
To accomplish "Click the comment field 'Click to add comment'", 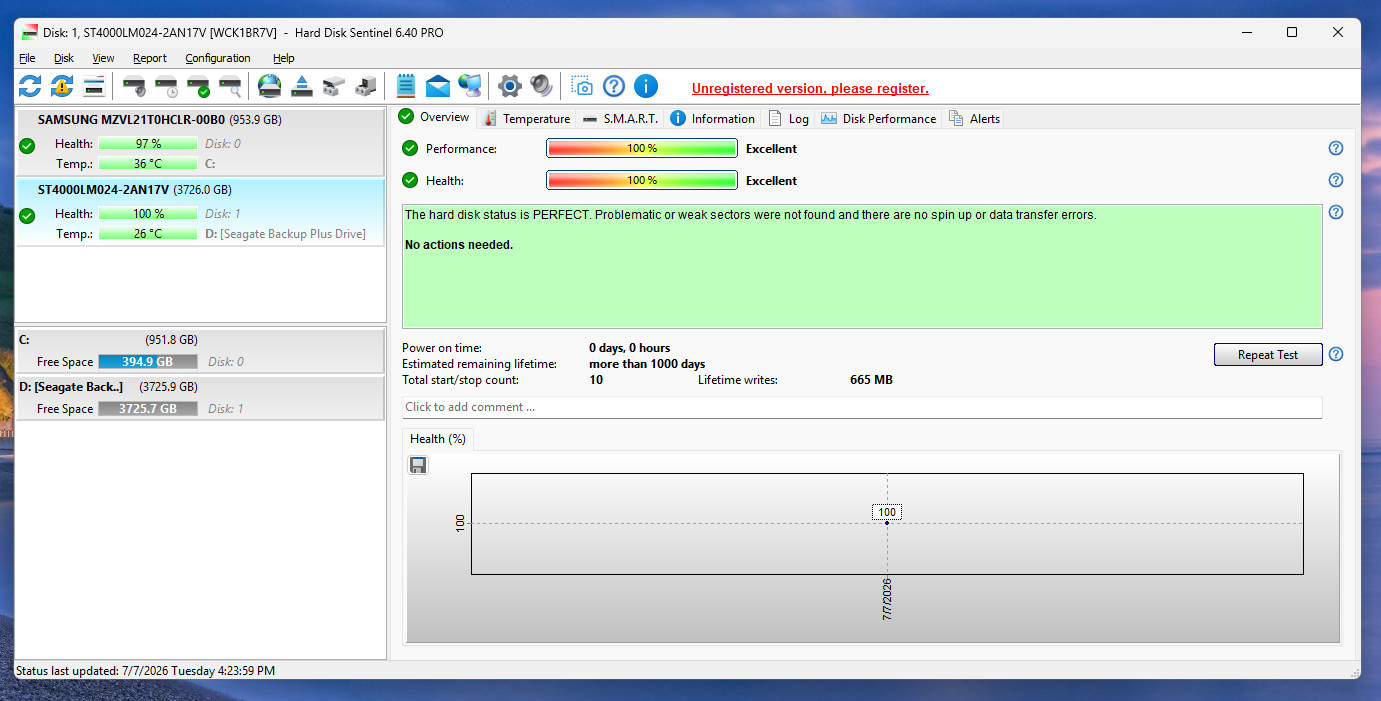I will point(862,407).
